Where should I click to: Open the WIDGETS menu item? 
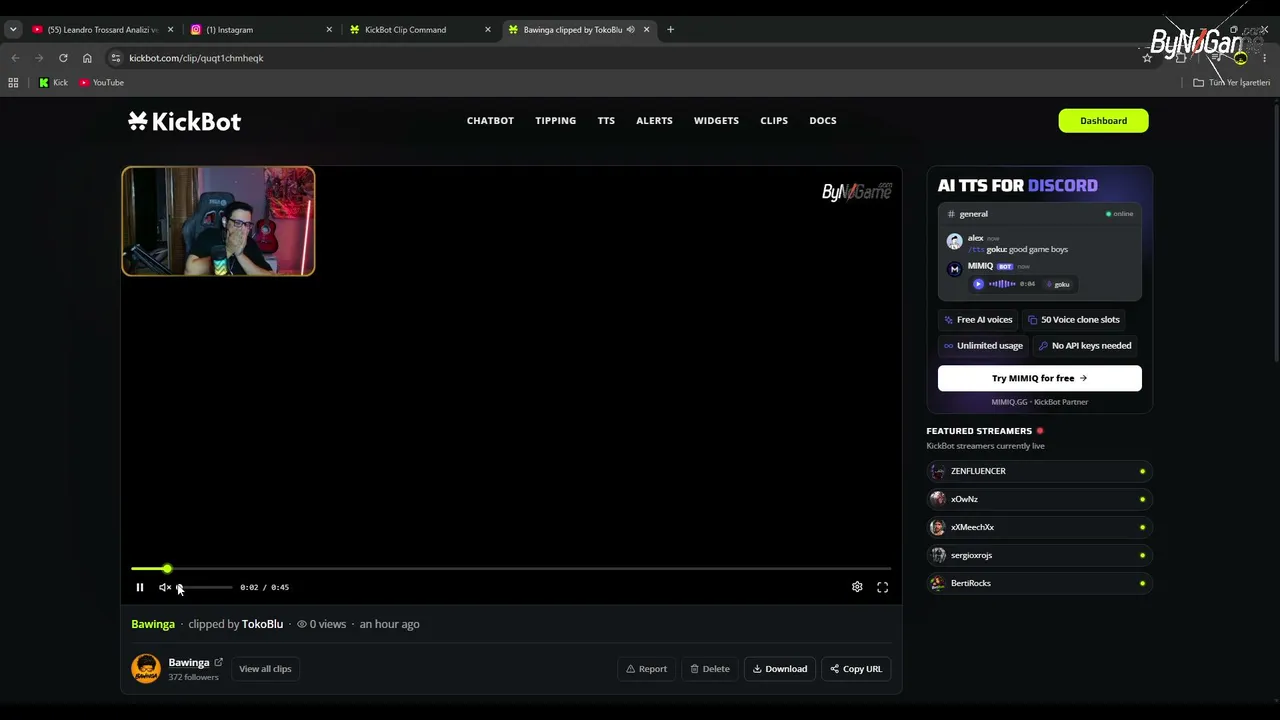(716, 121)
